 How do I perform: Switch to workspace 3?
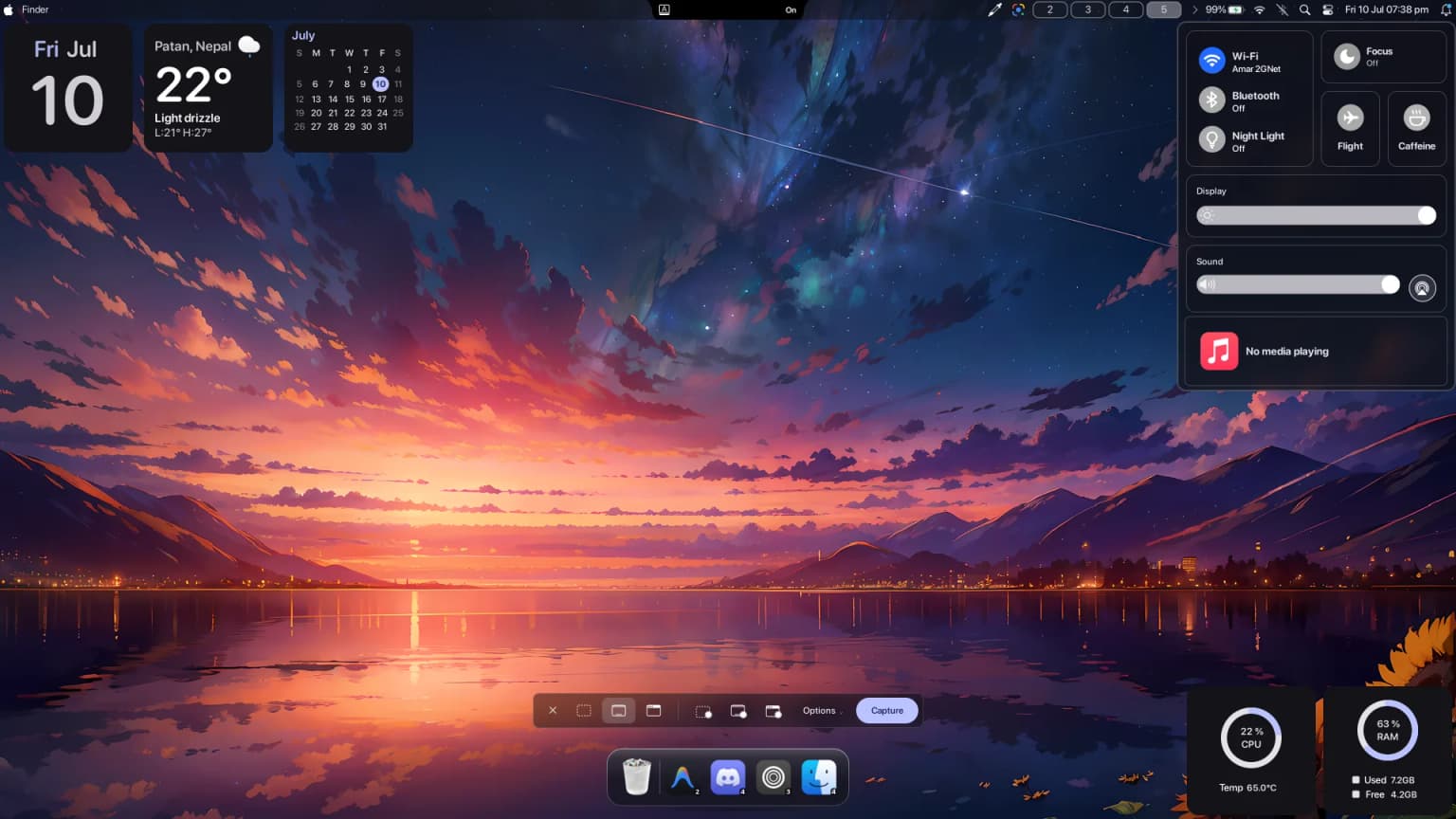click(x=1087, y=9)
